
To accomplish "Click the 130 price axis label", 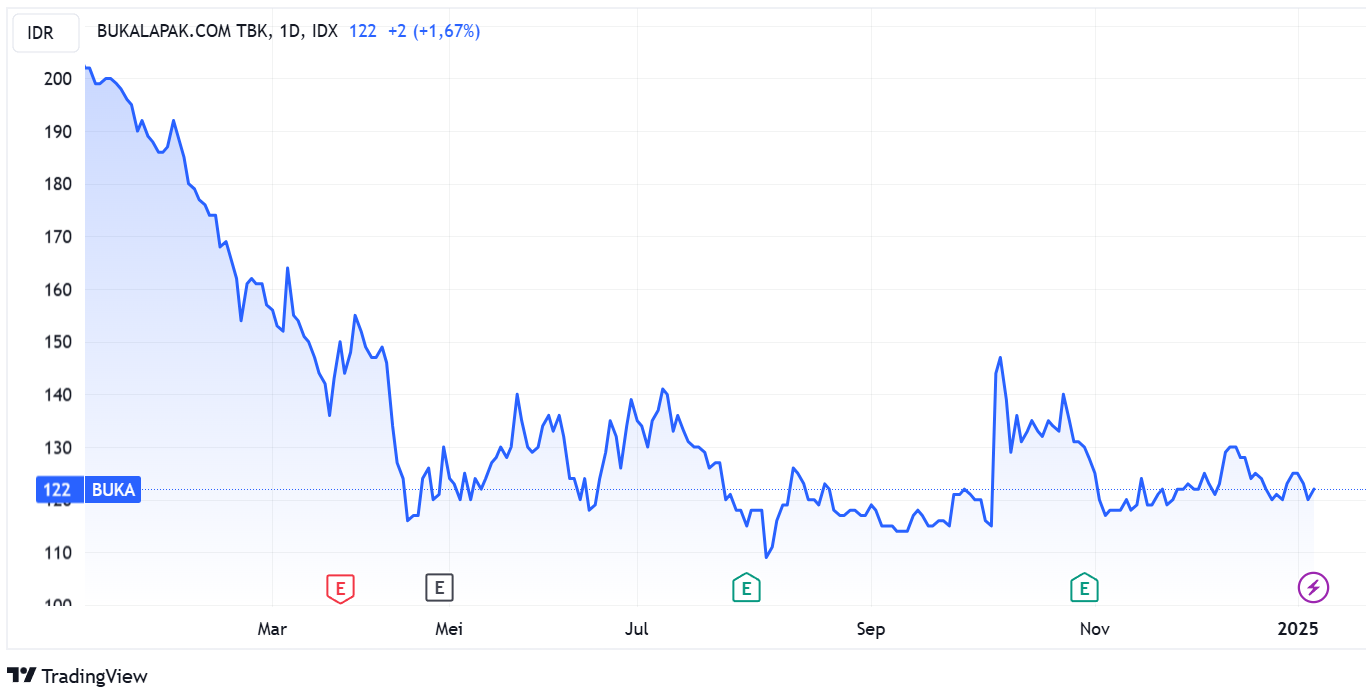I will 59,447.
